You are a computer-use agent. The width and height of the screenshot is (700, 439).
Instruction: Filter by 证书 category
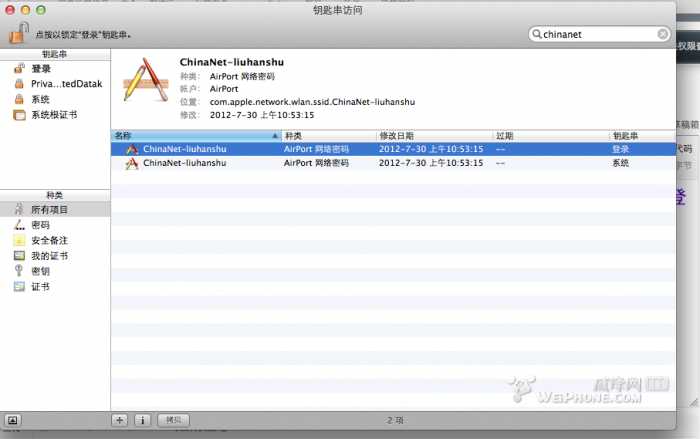40,286
